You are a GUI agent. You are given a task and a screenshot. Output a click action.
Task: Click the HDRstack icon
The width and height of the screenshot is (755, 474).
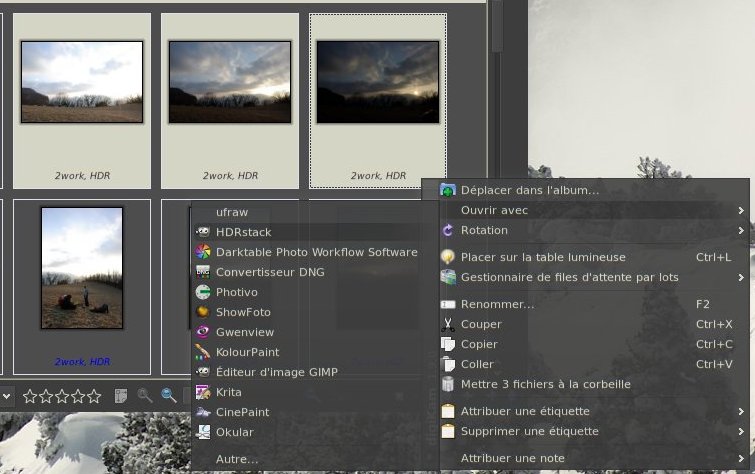203,232
